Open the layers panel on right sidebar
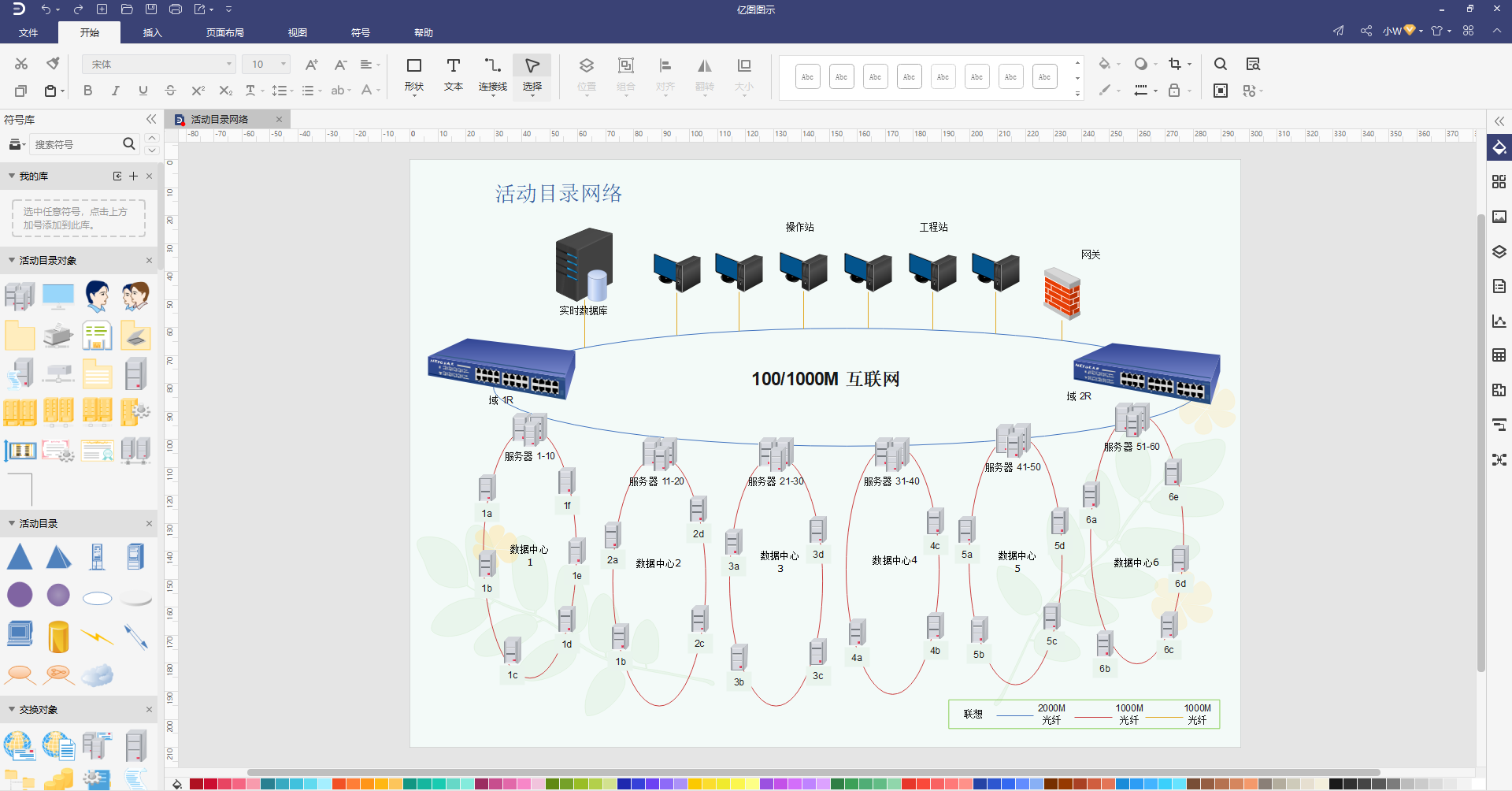Screen dimensions: 1512x791 pos(1499,251)
